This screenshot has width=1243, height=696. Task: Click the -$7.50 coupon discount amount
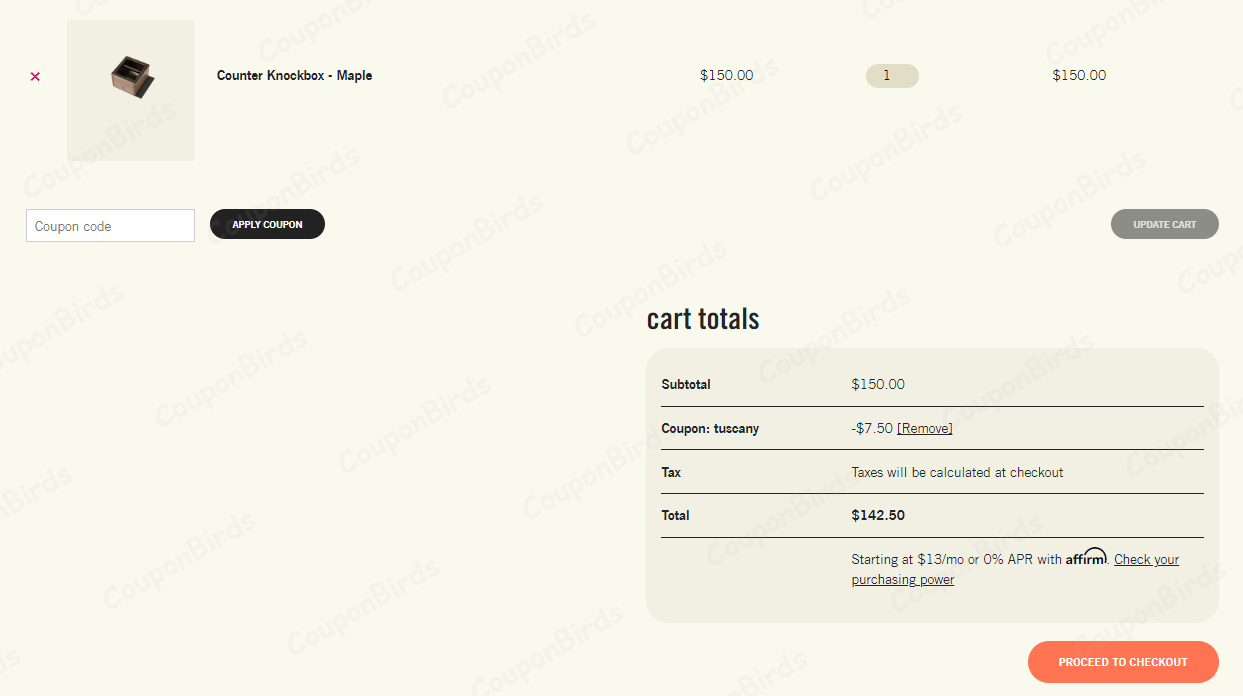871,428
